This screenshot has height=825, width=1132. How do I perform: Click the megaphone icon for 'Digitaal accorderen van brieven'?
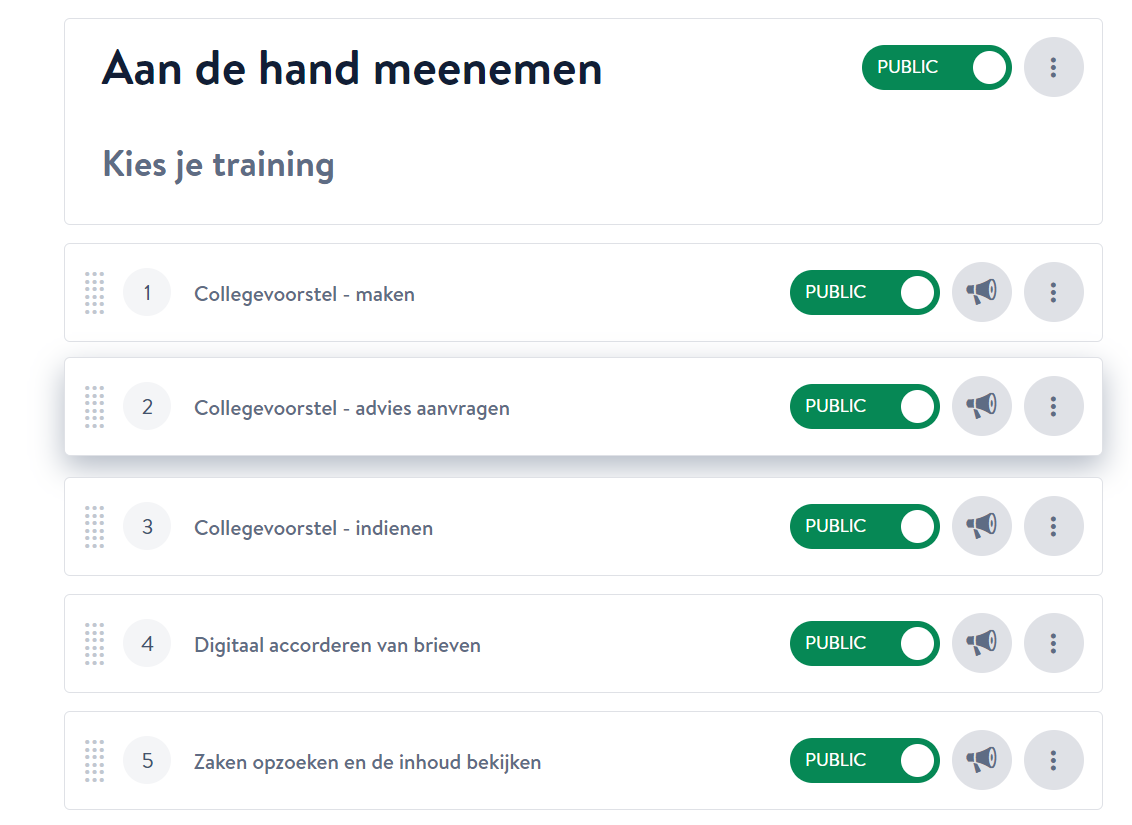pyautogui.click(x=982, y=643)
